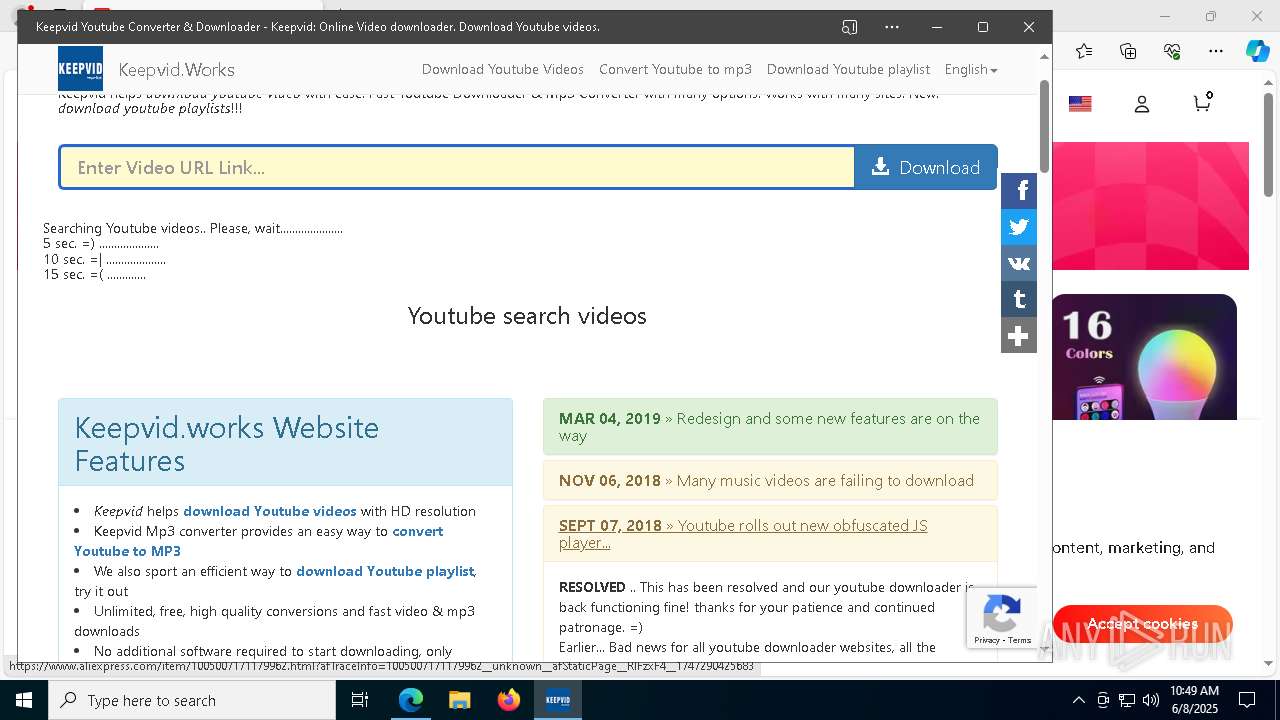This screenshot has height=720, width=1280.
Task: Share page via Facebook icon
Action: pos(1019,191)
